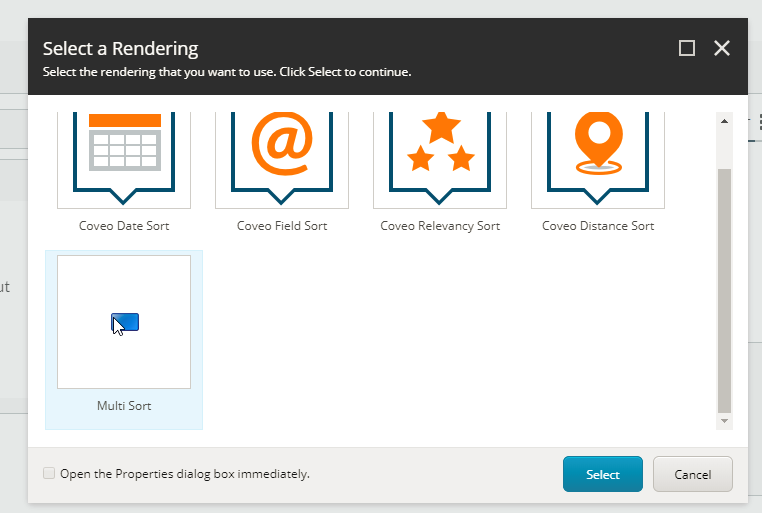Click the Coveo Field Sort label
This screenshot has width=762, height=513.
tap(282, 226)
